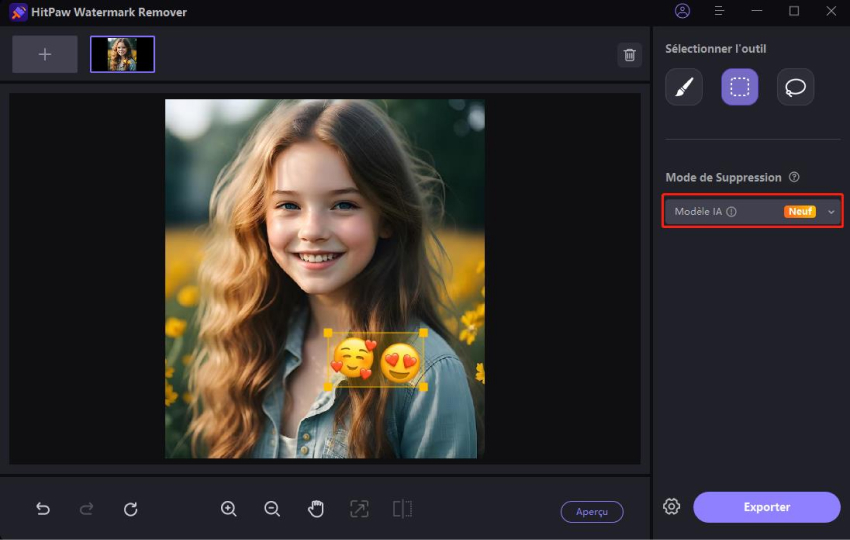
Task: Click the Aperçu preview button
Action: pyautogui.click(x=592, y=512)
